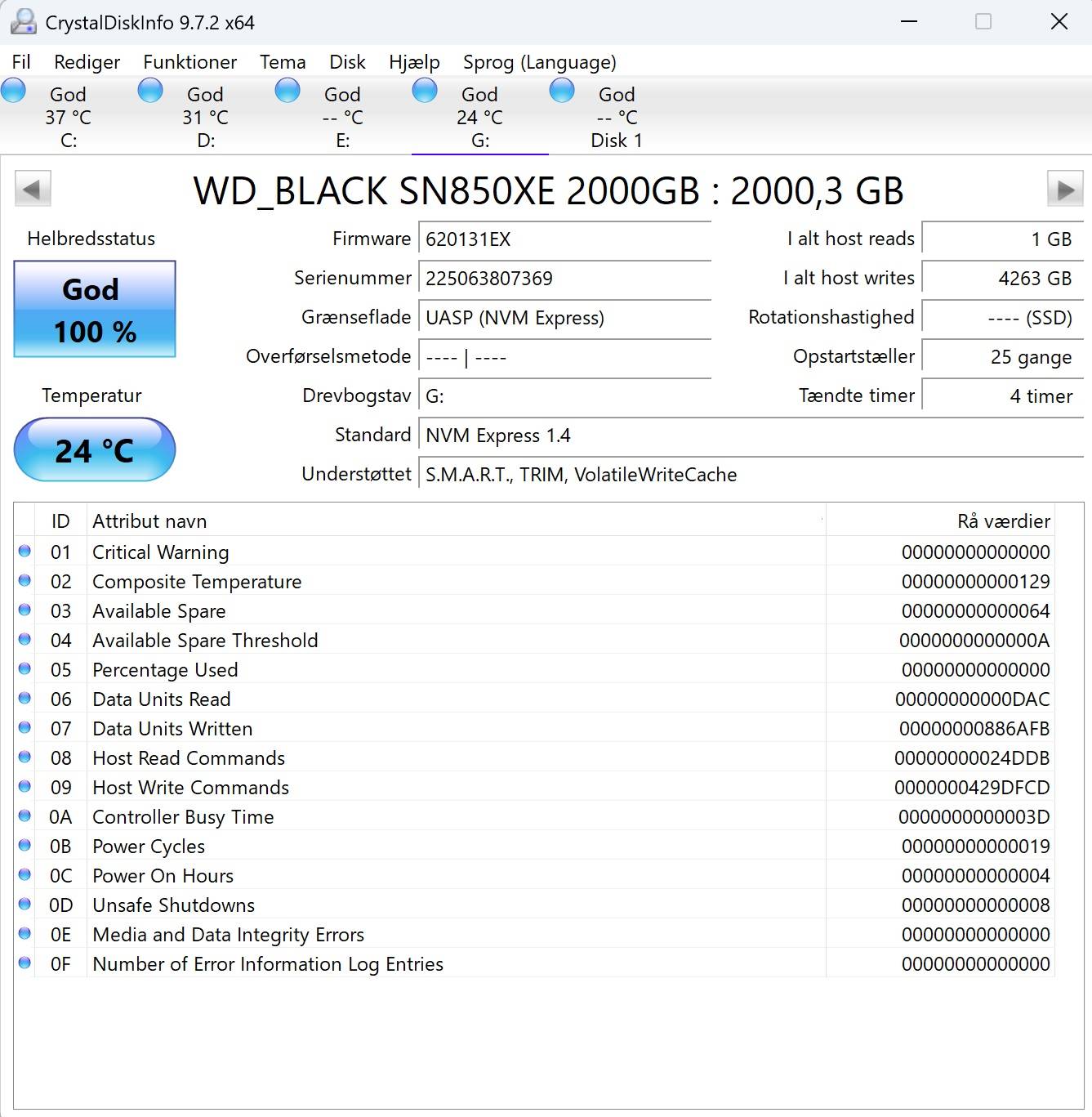The height and width of the screenshot is (1117, 1092).
Task: Open the Hjælp menu
Action: coord(414,62)
